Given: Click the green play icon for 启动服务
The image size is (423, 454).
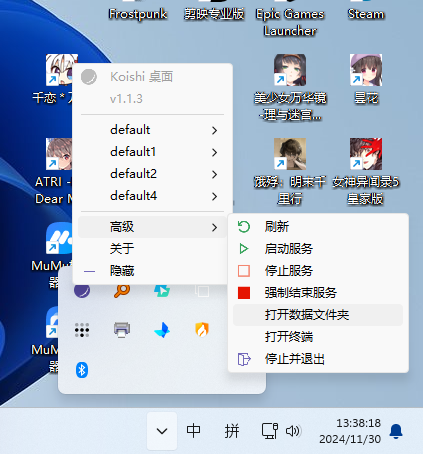Looking at the screenshot, I should [x=244, y=249].
